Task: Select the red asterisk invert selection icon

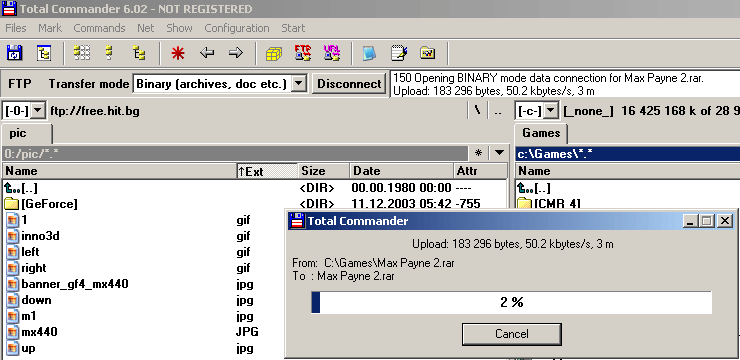Action: pyautogui.click(x=178, y=53)
